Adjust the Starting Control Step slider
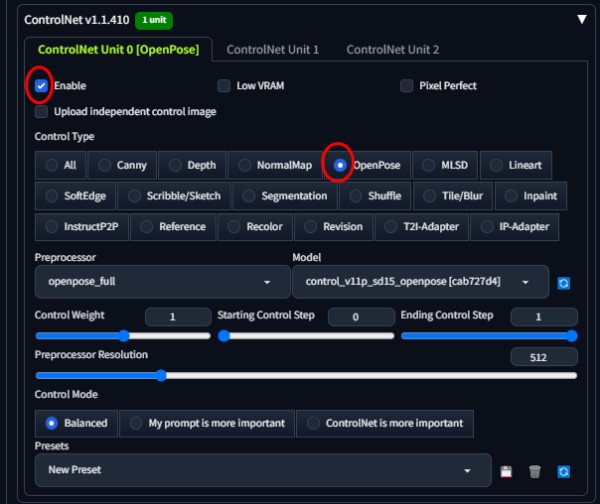 [306, 336]
